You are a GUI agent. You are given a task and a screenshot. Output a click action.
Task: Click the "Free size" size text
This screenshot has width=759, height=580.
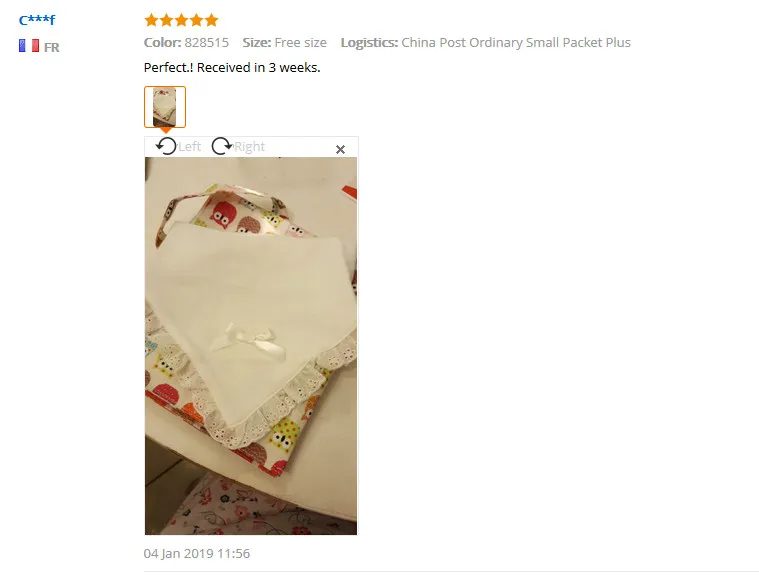point(301,43)
